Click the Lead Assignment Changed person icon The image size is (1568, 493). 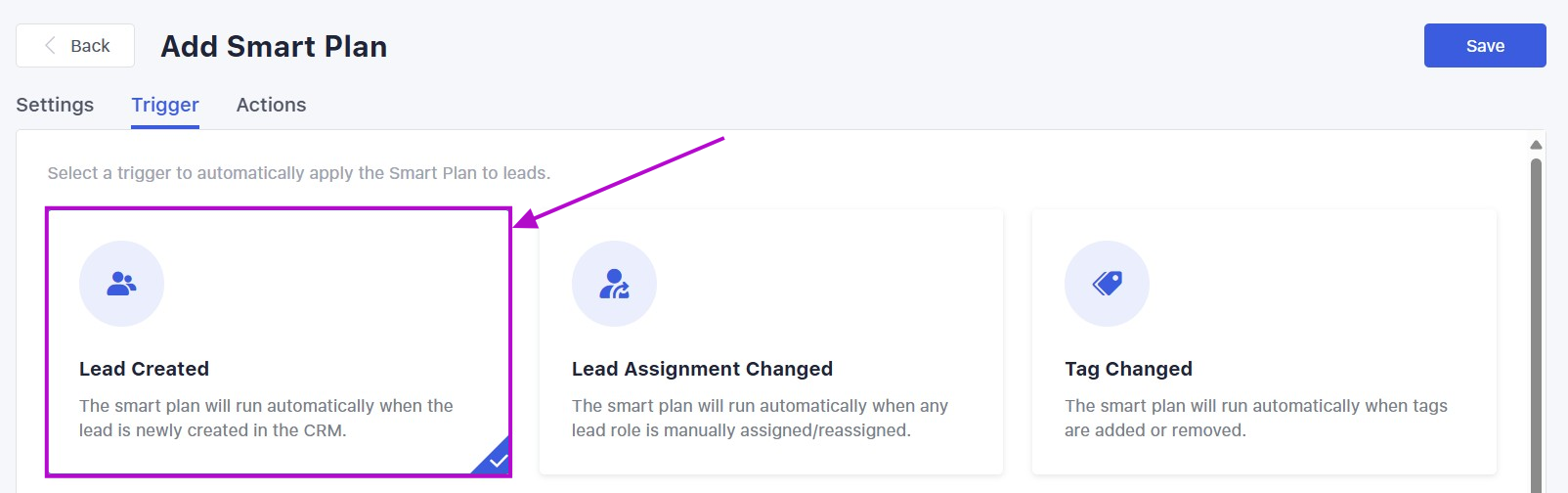[614, 284]
